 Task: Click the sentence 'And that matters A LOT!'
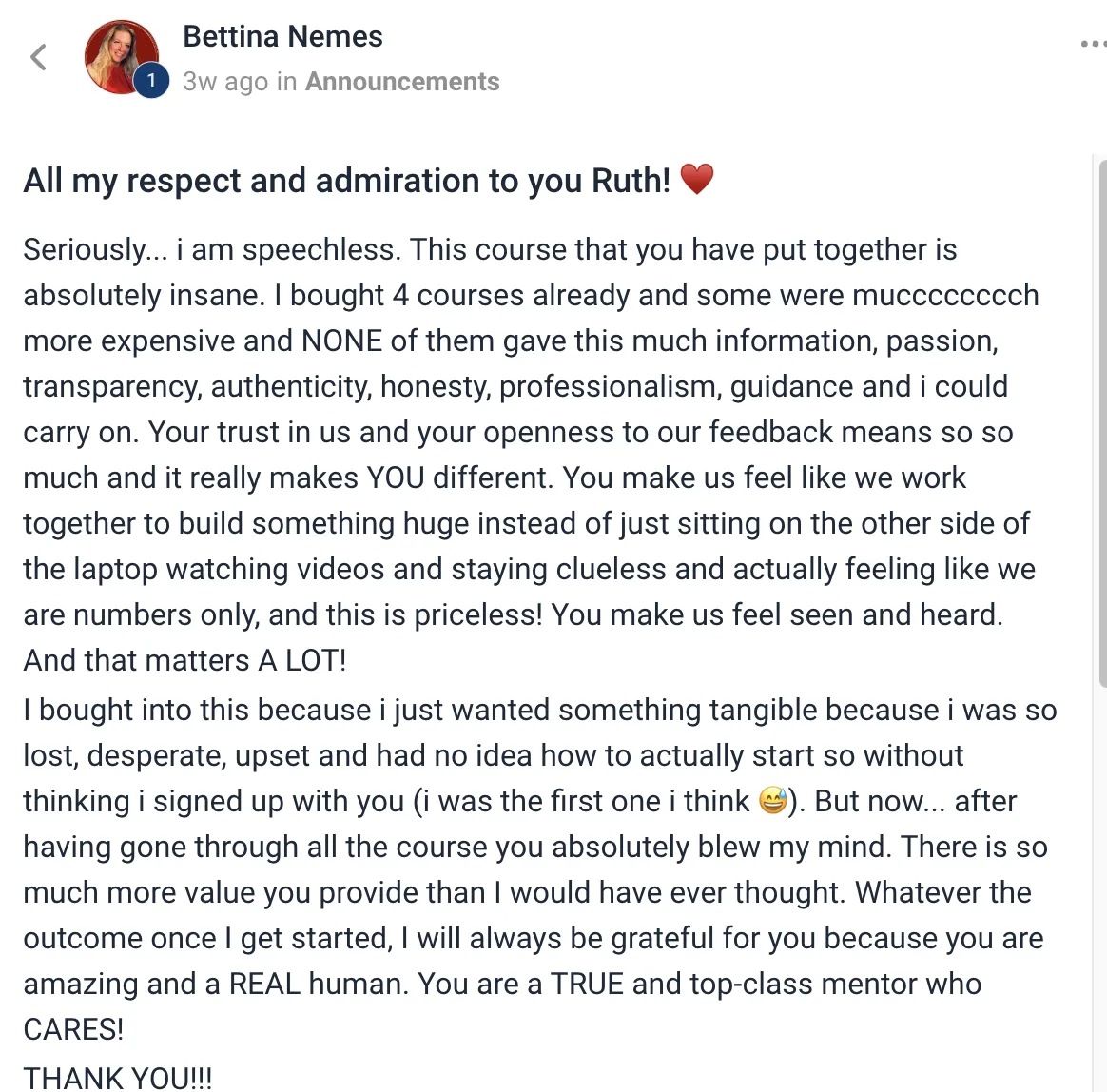tap(184, 660)
